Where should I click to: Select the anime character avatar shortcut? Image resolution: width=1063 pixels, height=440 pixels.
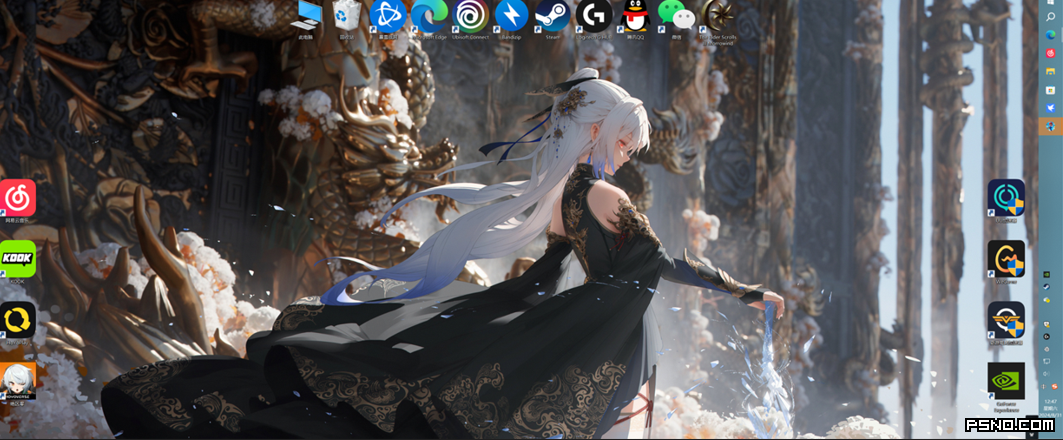click(x=18, y=384)
